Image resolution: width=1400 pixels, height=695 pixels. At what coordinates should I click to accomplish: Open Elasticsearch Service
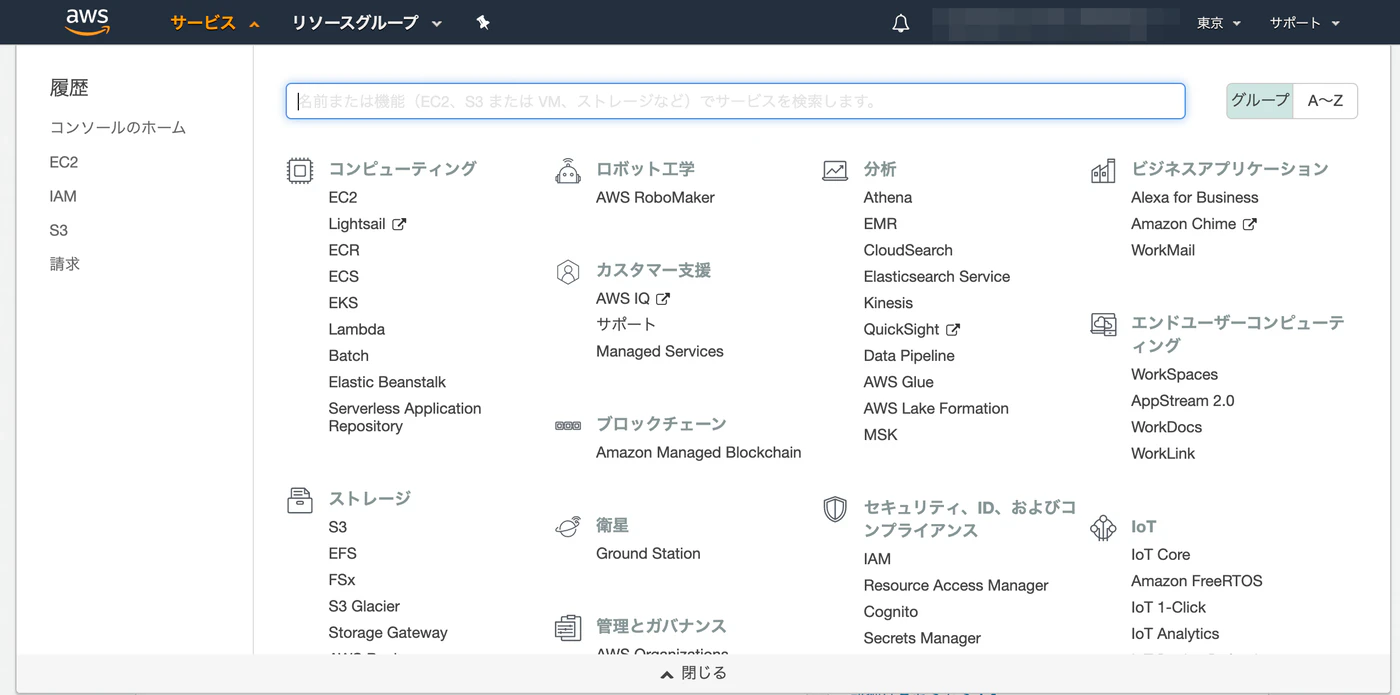(x=937, y=276)
